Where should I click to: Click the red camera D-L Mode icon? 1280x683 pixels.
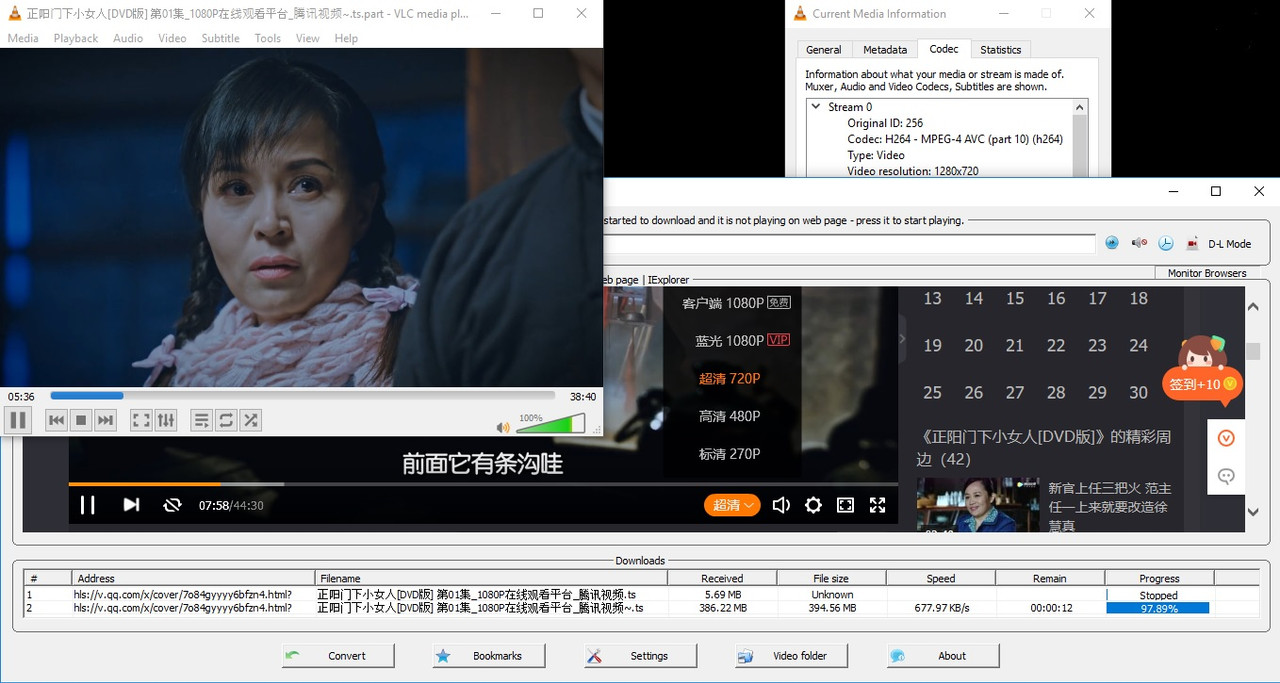[1192, 243]
